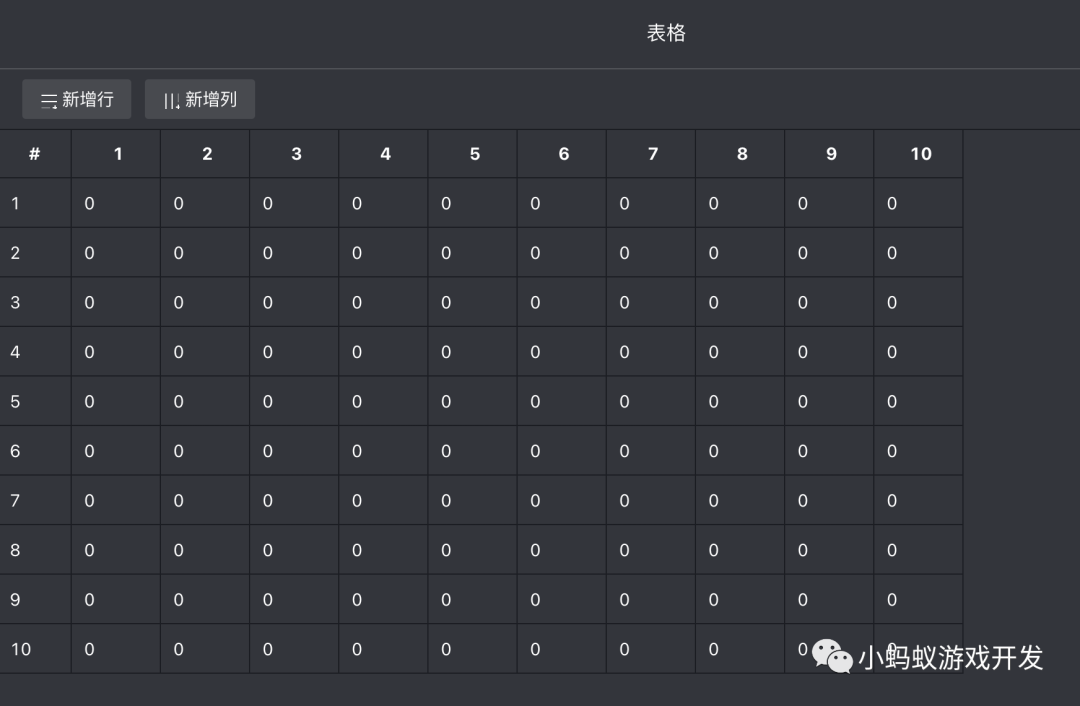
Task: Click the 新增行 add row button
Action: (x=76, y=99)
